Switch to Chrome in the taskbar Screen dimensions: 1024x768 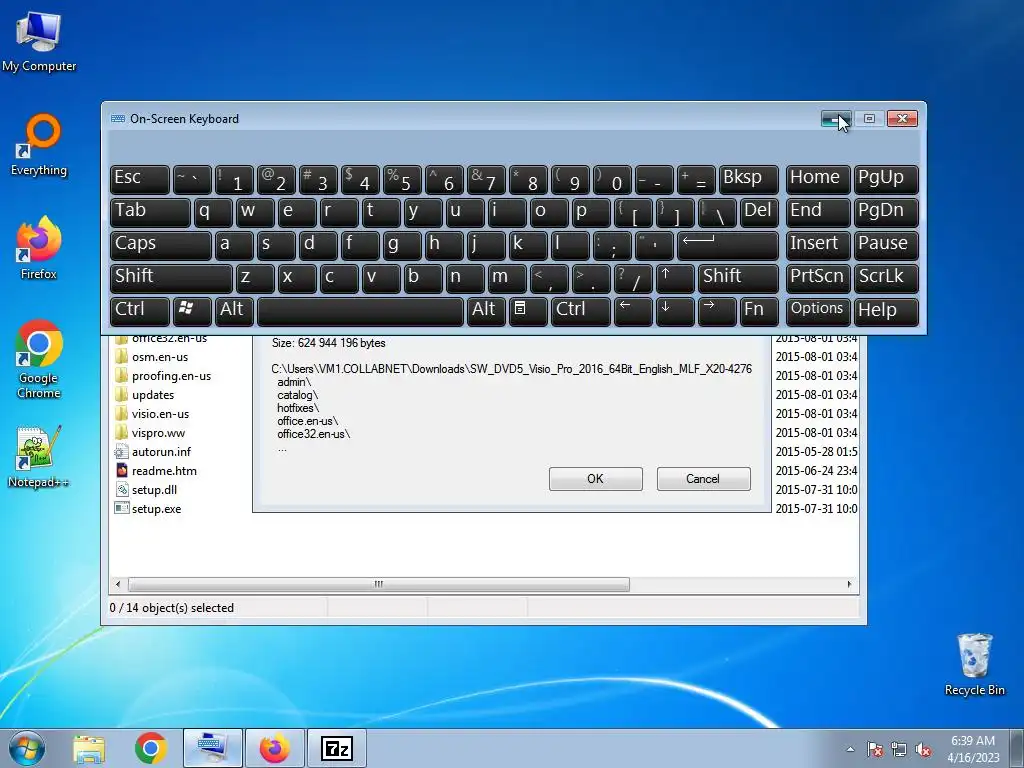pos(151,748)
